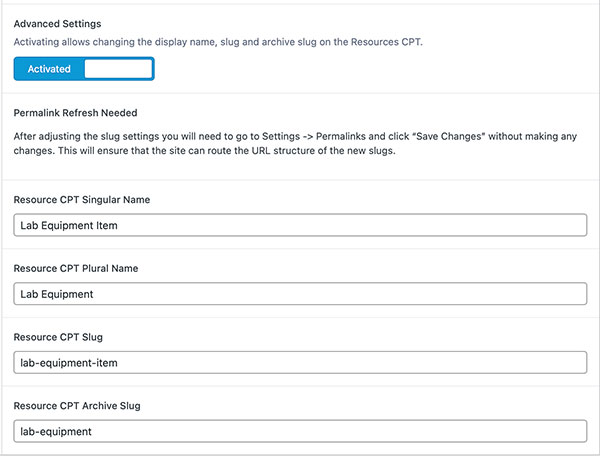Click the Resource CPT Singular Name field

[x=300, y=225]
